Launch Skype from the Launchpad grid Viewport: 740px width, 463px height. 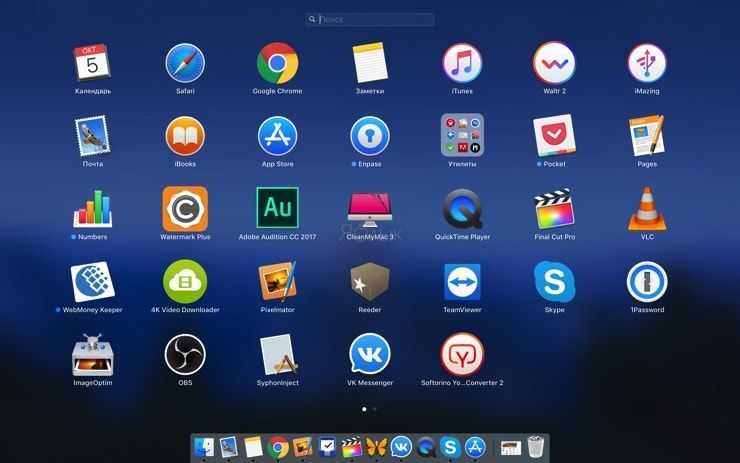555,282
